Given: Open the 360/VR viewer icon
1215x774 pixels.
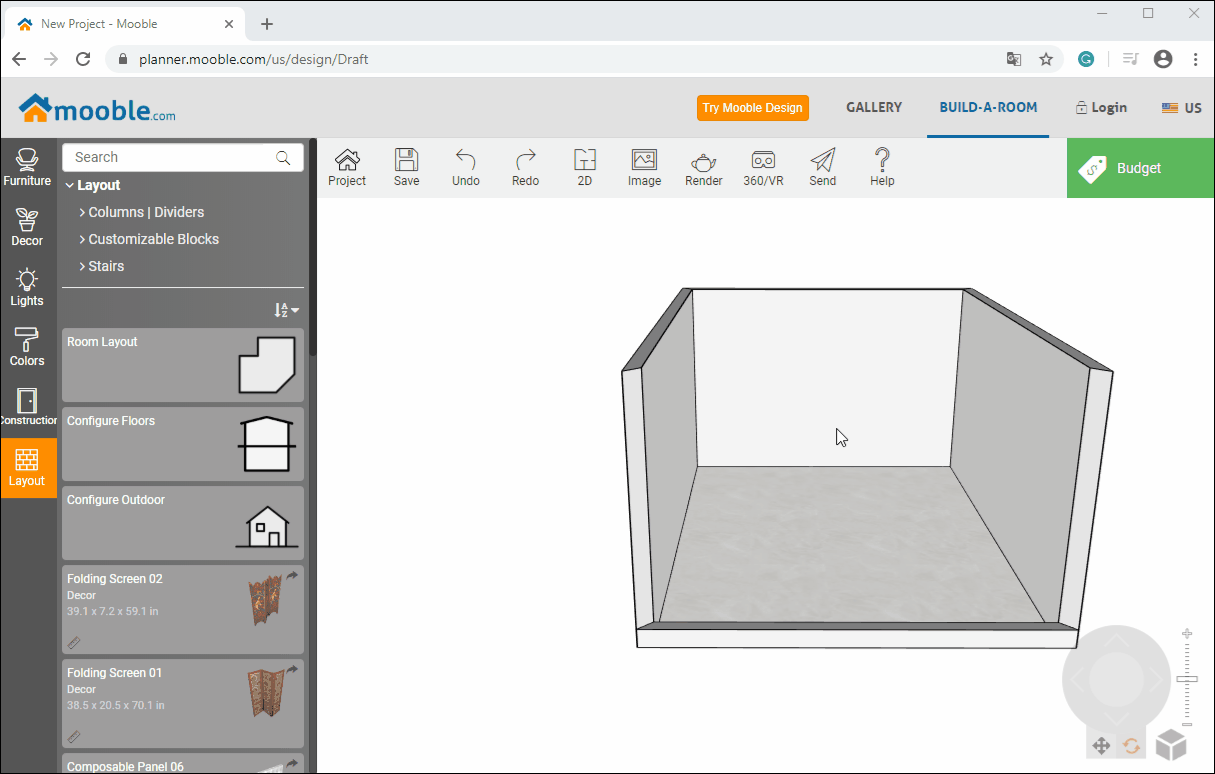Looking at the screenshot, I should tap(763, 167).
